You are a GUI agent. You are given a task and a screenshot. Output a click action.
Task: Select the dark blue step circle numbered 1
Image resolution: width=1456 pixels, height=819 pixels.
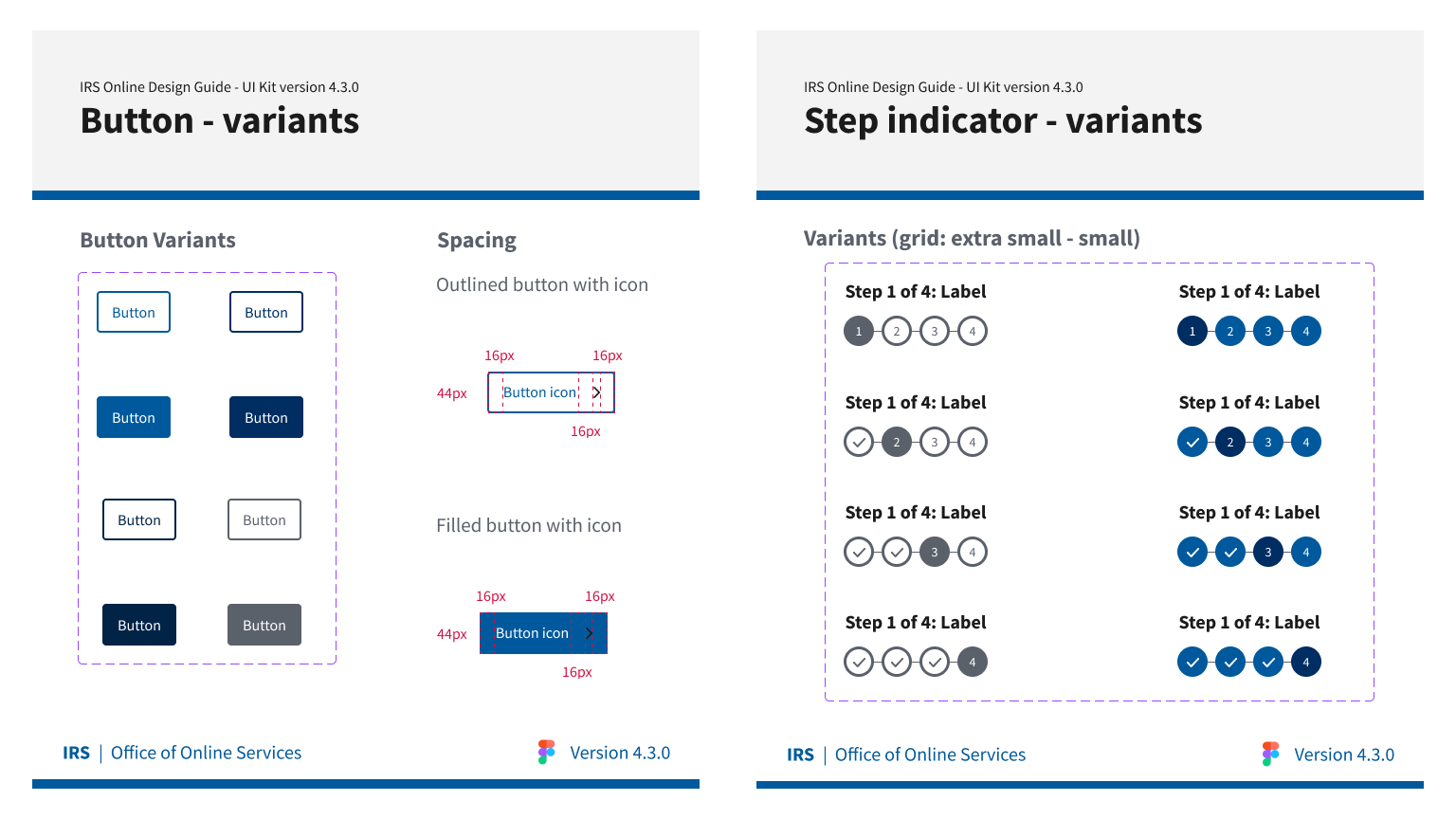coord(1192,331)
